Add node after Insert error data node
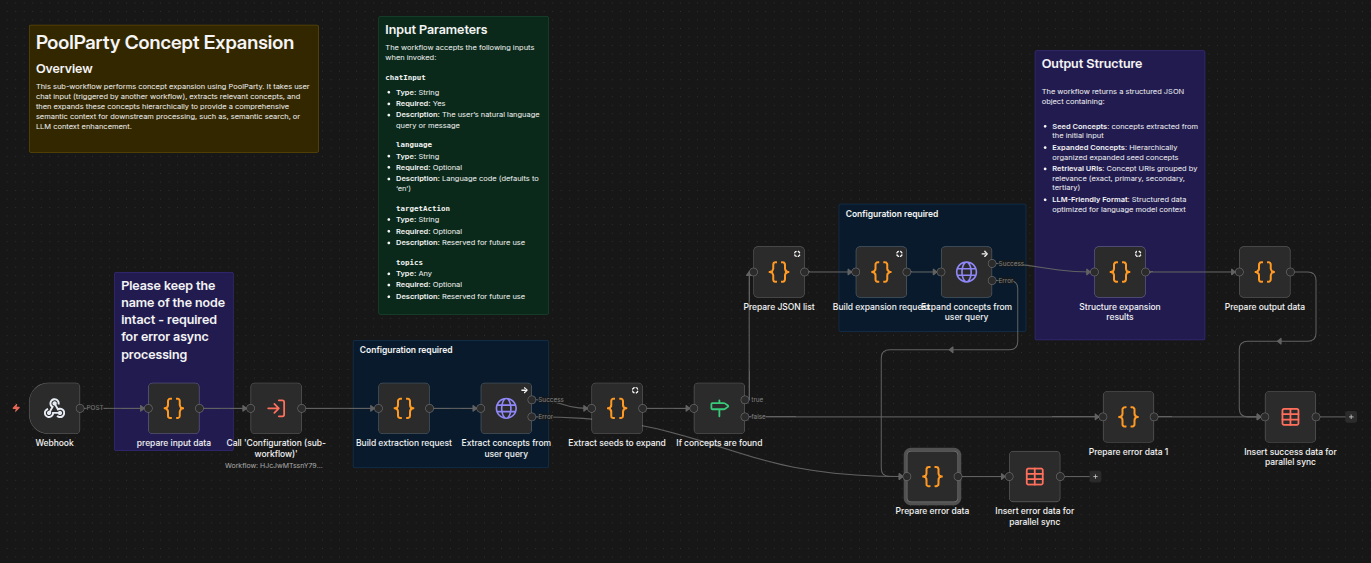Image resolution: width=1371 pixels, height=563 pixels. [1095, 476]
